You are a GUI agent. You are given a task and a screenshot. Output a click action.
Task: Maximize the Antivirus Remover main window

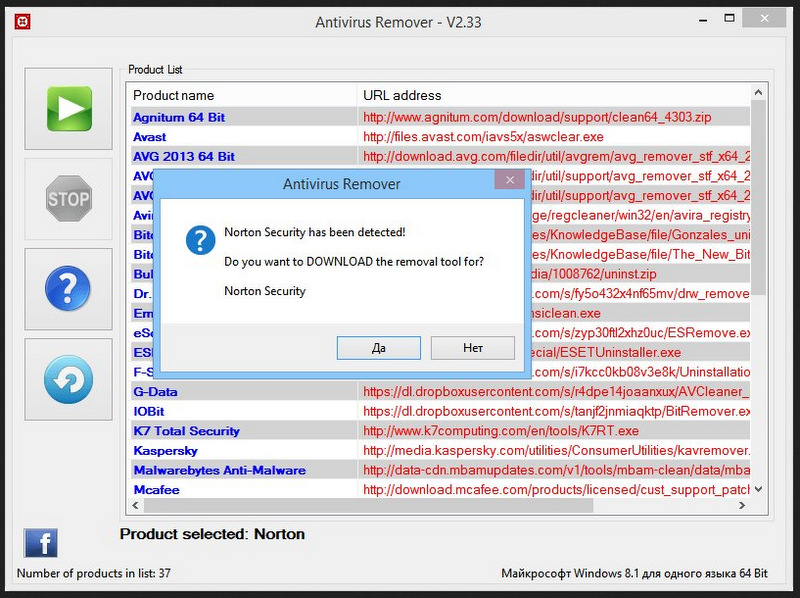730,18
